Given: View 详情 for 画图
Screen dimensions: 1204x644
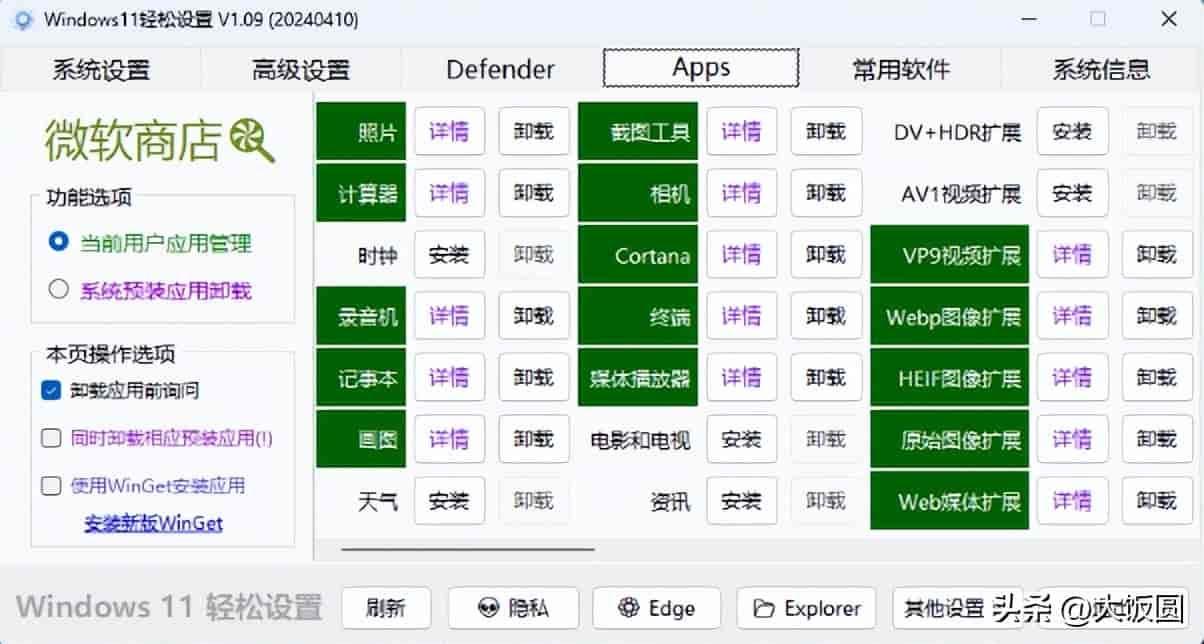Looking at the screenshot, I should pyautogui.click(x=449, y=439).
